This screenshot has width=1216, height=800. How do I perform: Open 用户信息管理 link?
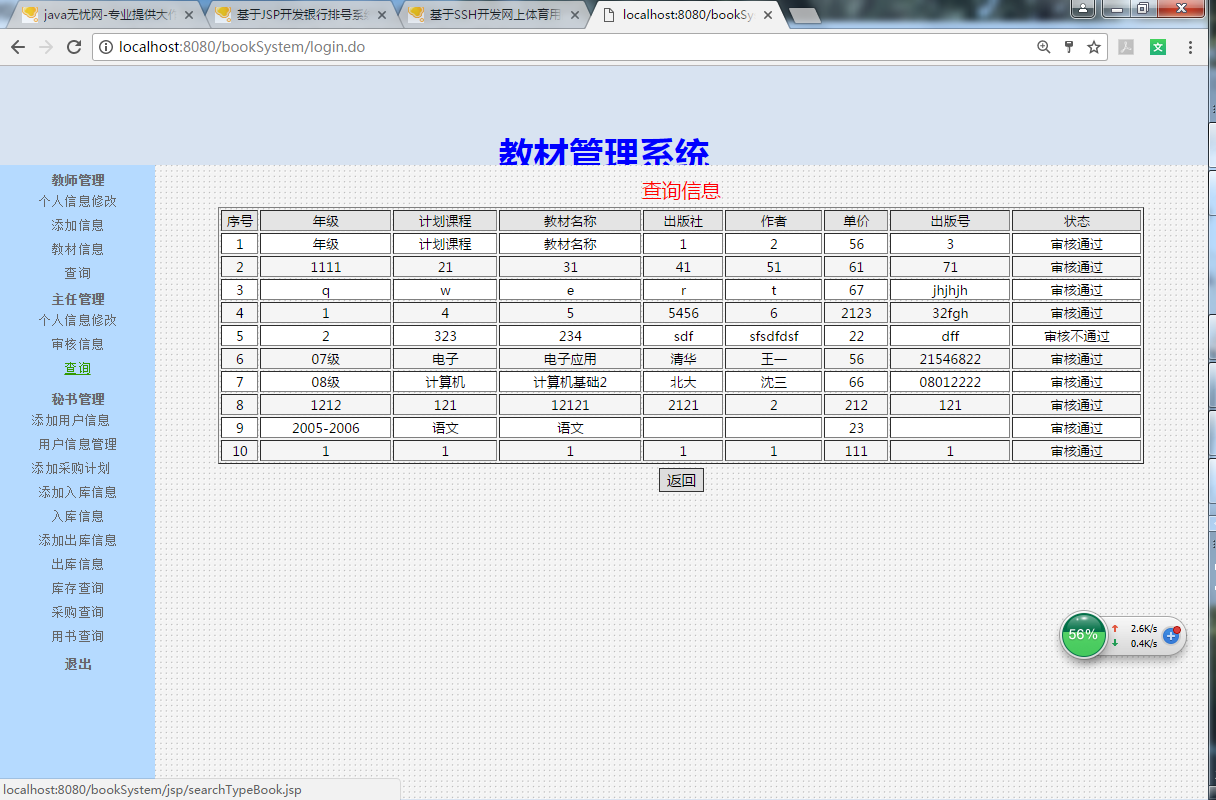tap(78, 444)
